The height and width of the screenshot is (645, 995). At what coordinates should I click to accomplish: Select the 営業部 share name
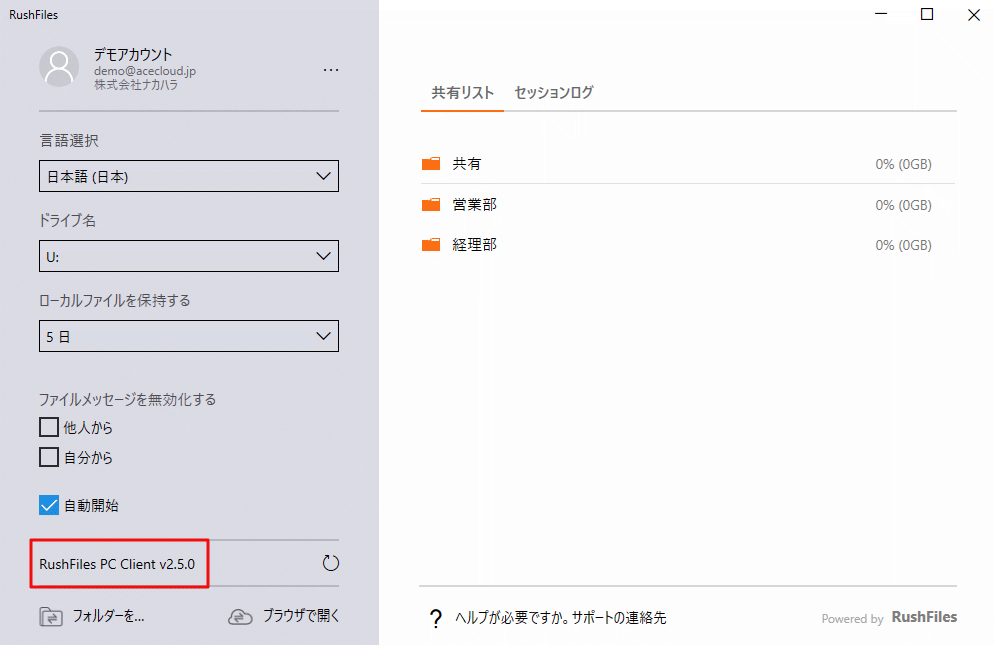coord(474,204)
